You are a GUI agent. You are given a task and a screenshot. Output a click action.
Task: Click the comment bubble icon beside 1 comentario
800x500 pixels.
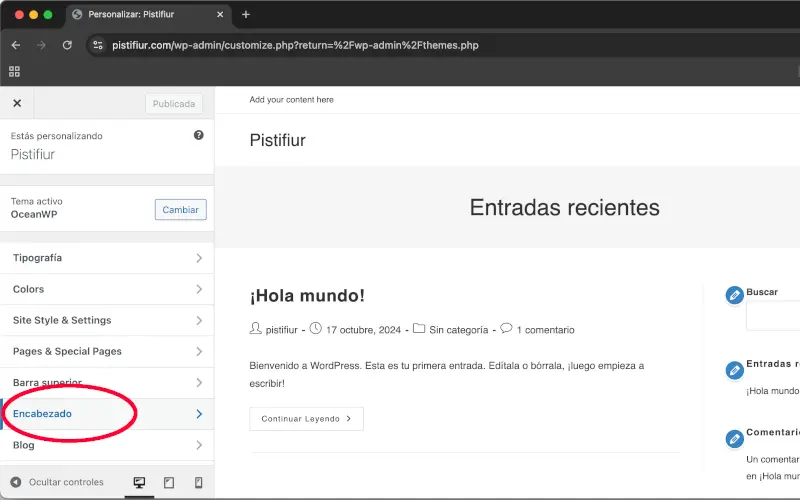tap(506, 328)
